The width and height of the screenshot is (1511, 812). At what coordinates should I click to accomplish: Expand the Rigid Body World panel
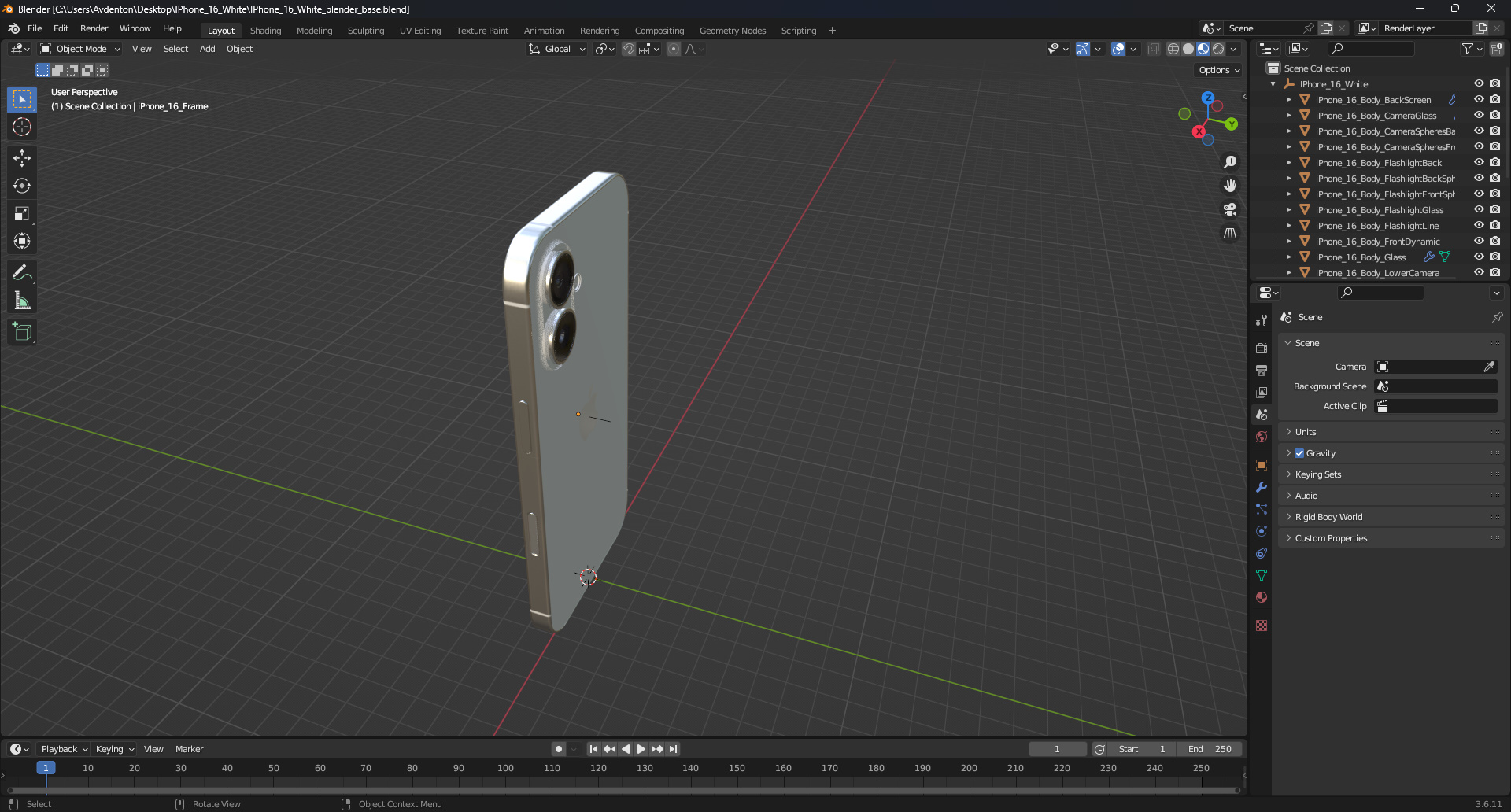(x=1391, y=517)
